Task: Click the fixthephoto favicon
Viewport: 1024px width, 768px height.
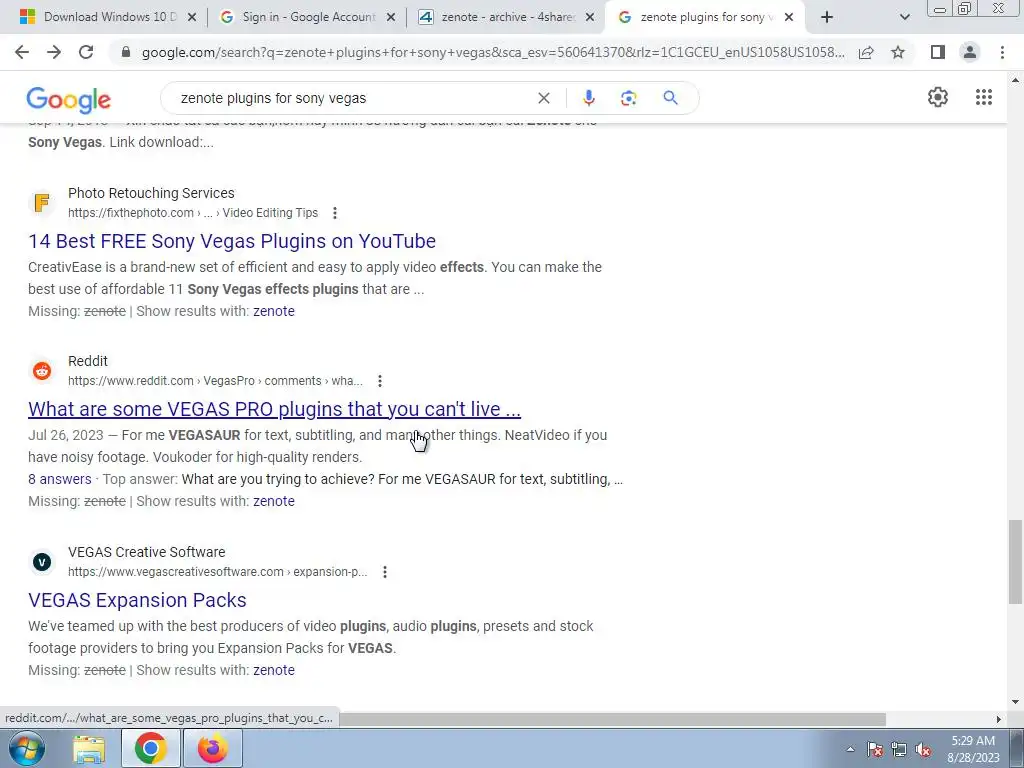Action: tap(42, 203)
